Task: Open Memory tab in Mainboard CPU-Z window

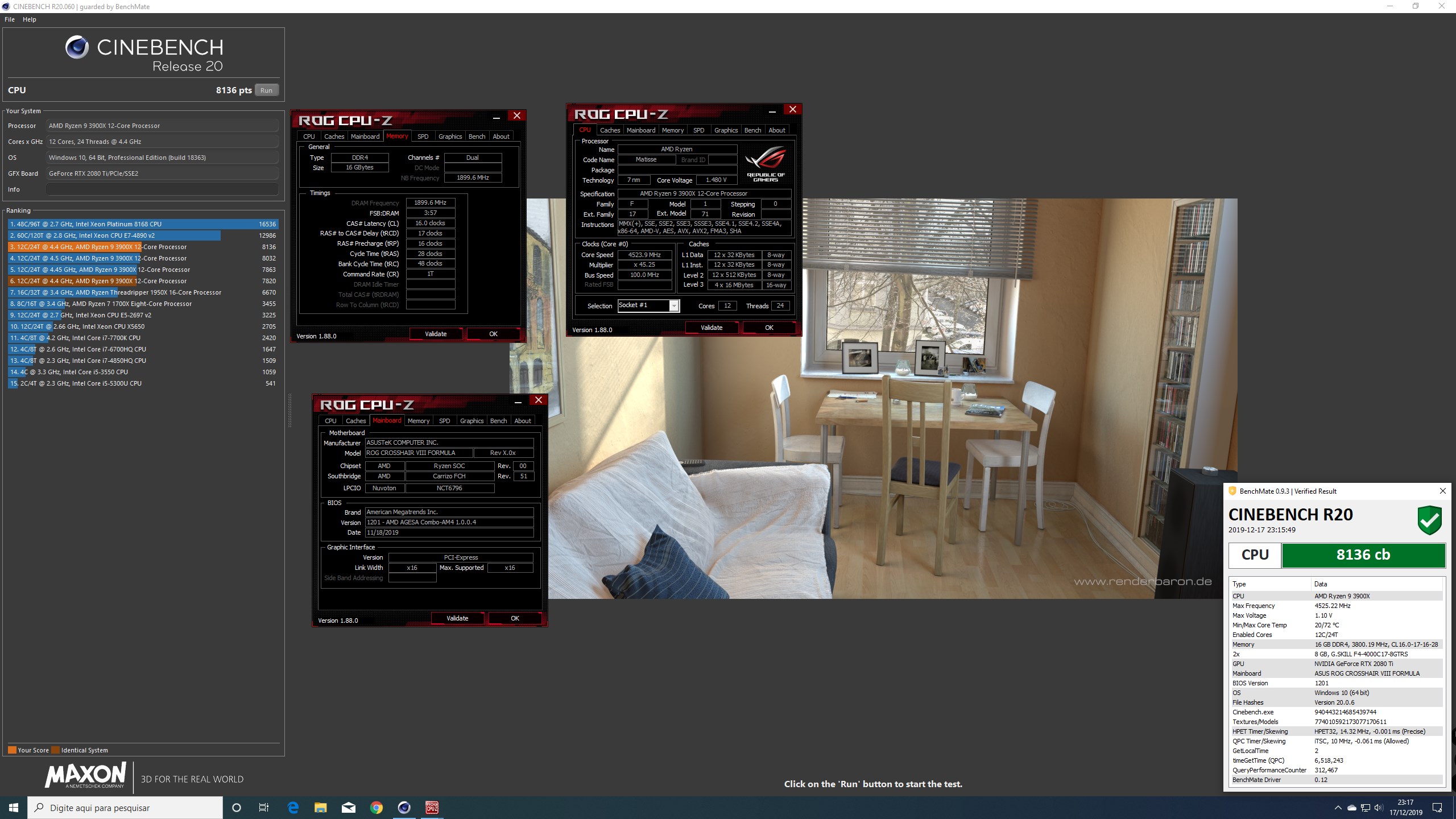Action: 419,421
